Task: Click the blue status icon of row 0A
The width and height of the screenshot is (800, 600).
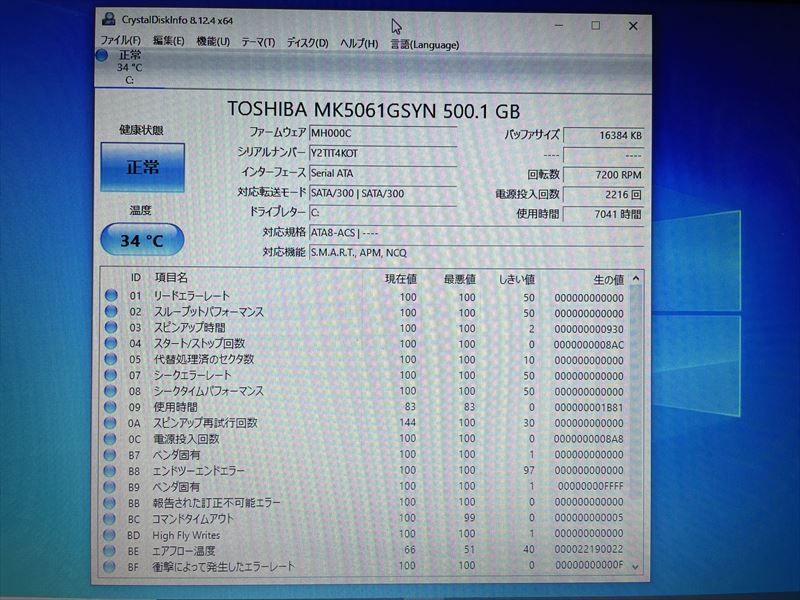Action: click(110, 422)
